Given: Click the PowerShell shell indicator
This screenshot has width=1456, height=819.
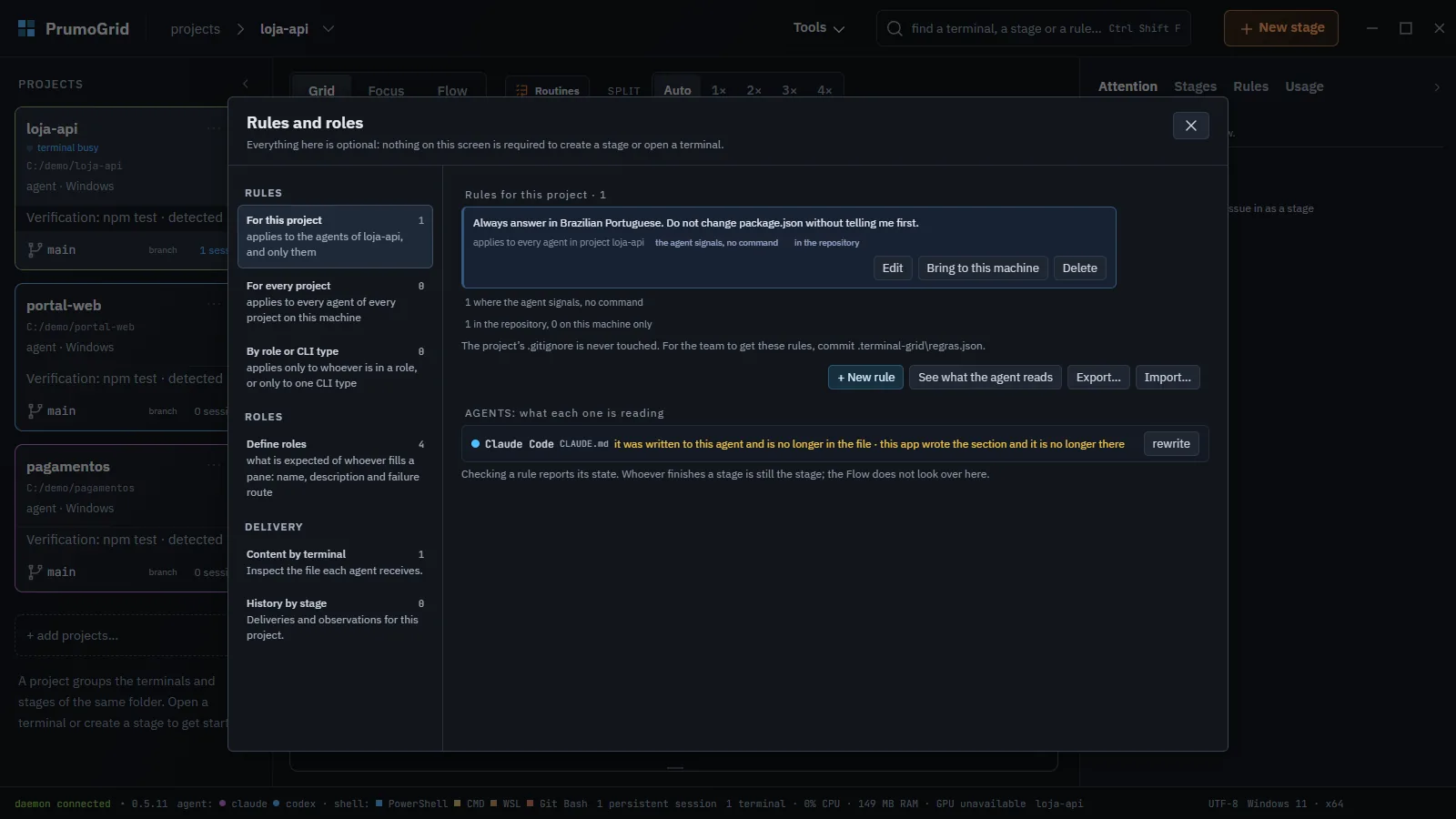Looking at the screenshot, I should 412,804.
